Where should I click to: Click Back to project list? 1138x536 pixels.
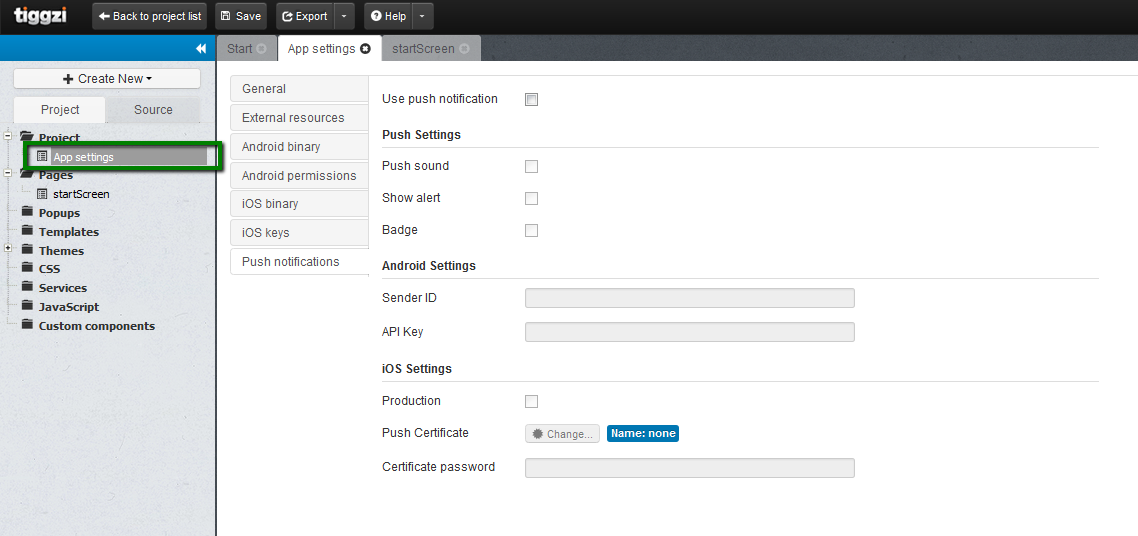click(x=150, y=16)
